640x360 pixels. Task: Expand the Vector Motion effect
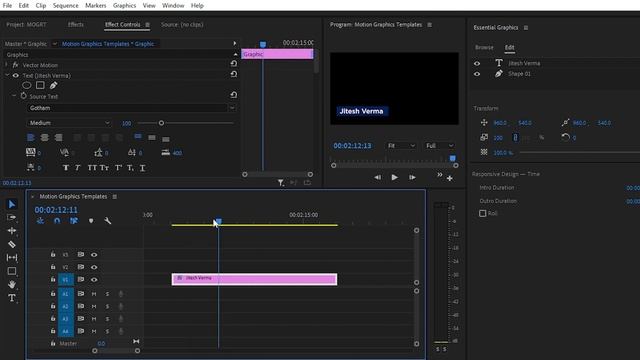coord(6,64)
